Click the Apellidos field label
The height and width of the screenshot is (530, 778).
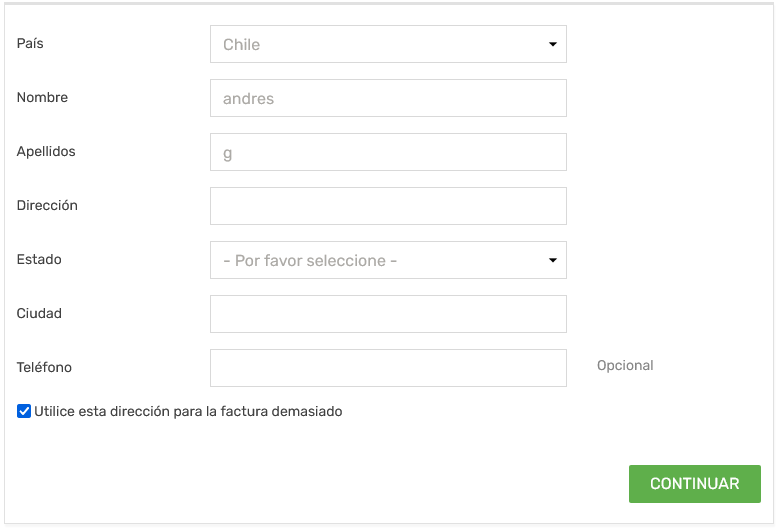tap(46, 152)
